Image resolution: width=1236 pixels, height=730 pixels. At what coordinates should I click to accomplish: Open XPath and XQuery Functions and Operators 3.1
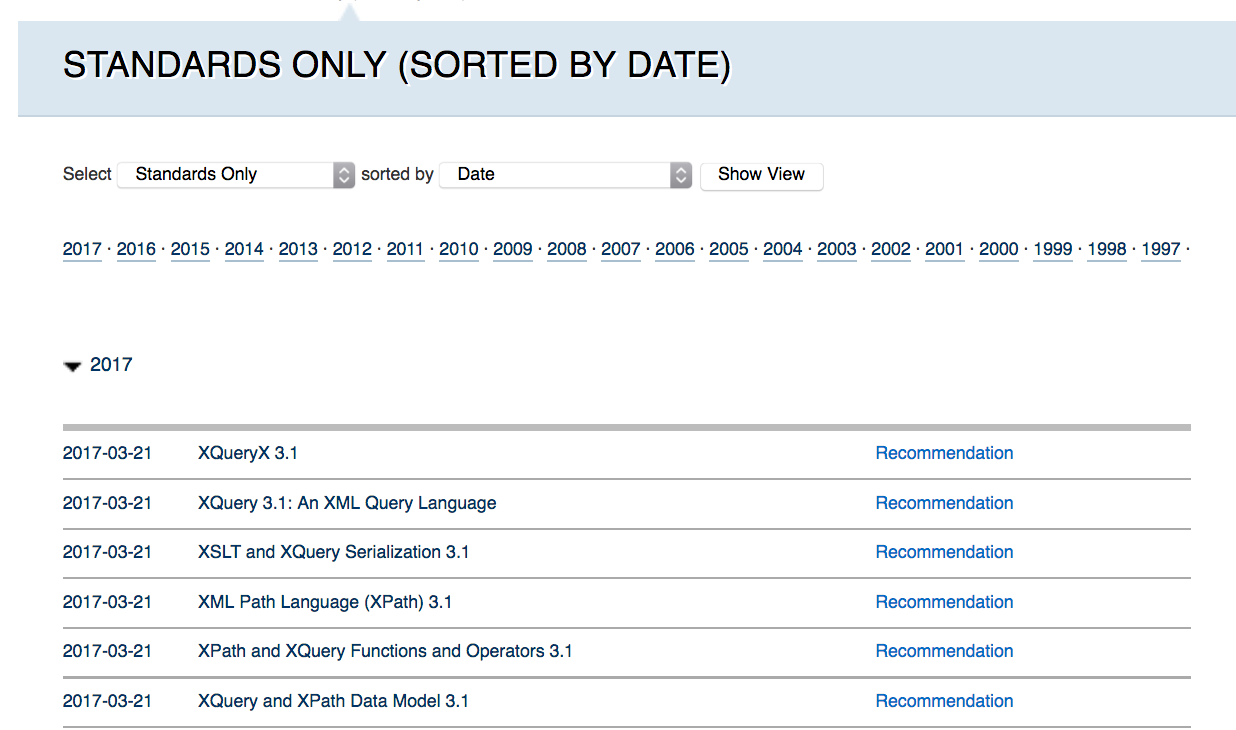385,651
